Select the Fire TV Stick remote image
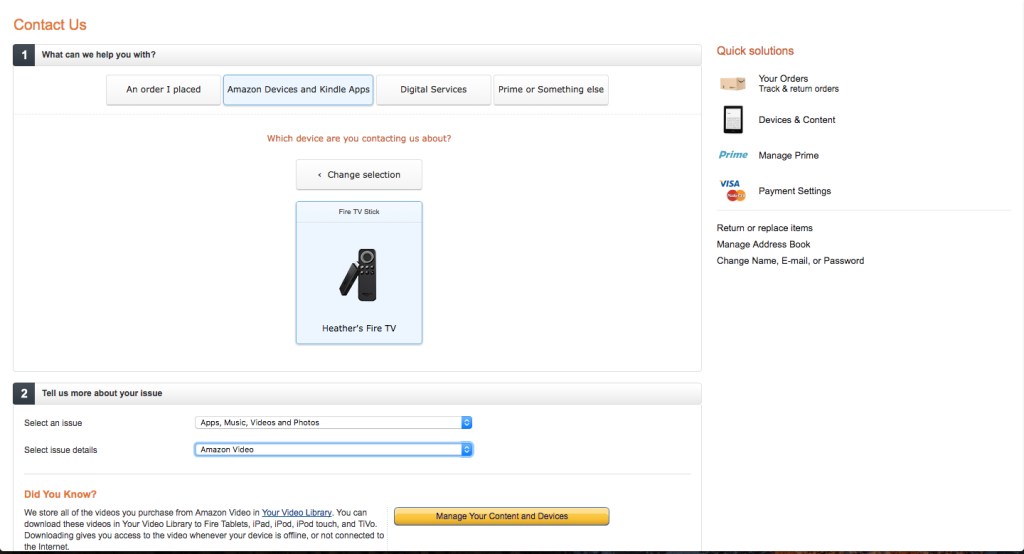 359,274
